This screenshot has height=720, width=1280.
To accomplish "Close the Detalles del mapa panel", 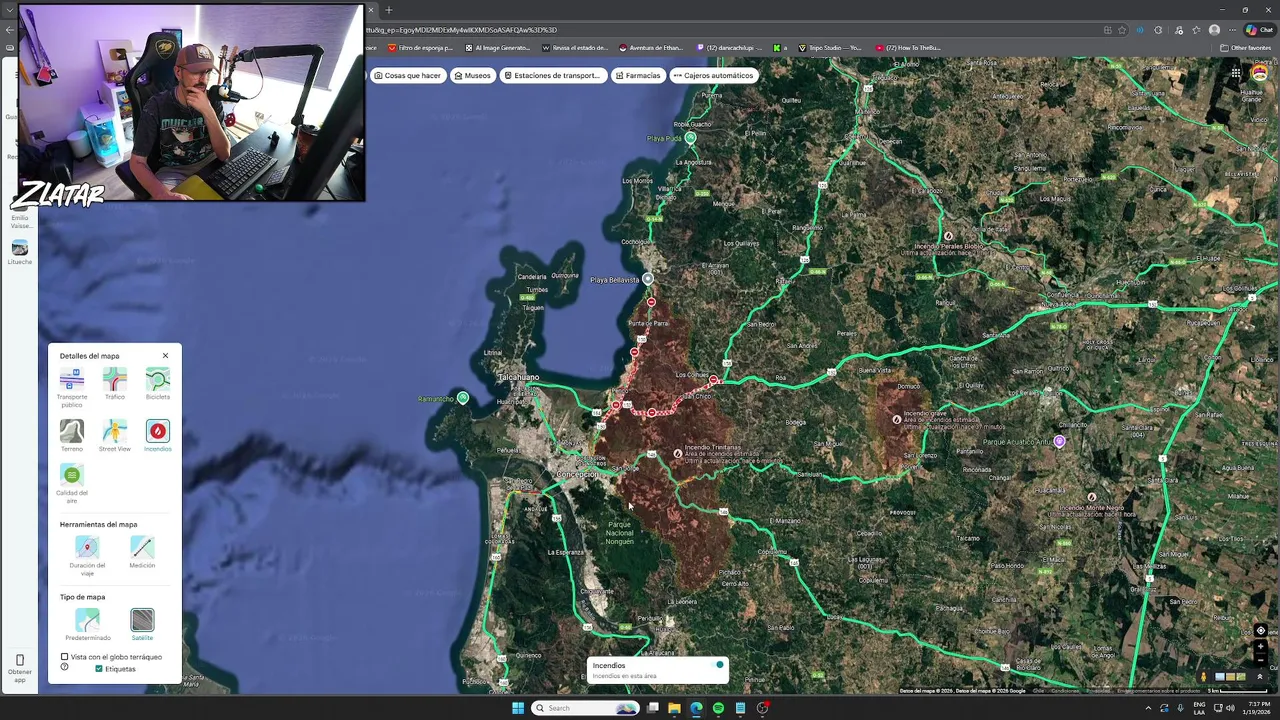I will 166,355.
